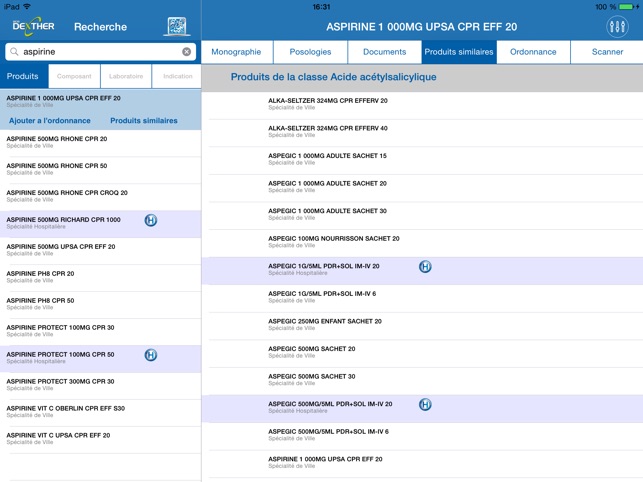Select ASPIRINE PROTECT 300MG CPR 30

click(100, 386)
